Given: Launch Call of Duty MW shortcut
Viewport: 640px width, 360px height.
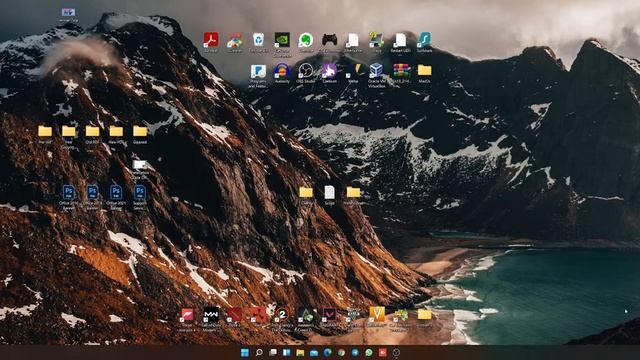Looking at the screenshot, I should pos(211,315).
